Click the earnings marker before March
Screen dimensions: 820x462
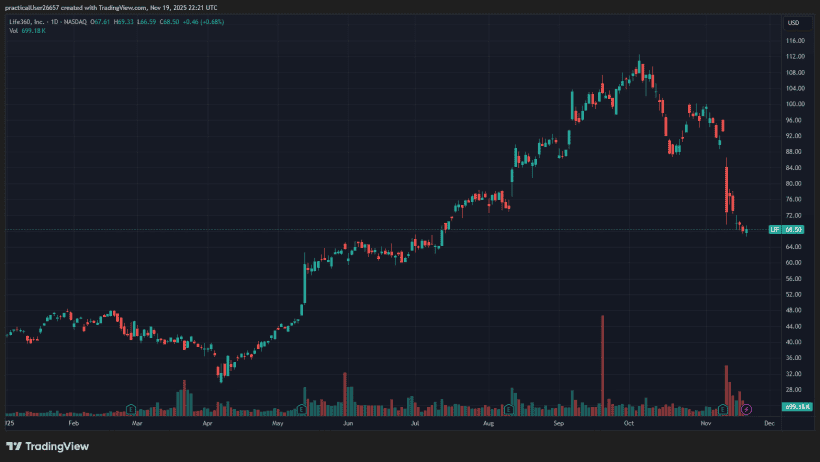click(x=131, y=409)
